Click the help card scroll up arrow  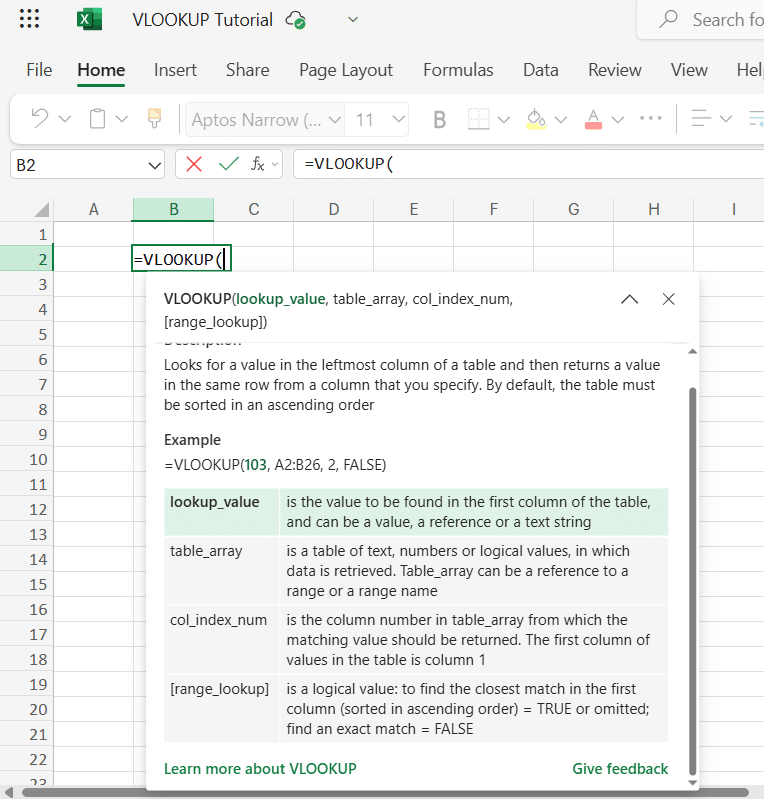692,351
